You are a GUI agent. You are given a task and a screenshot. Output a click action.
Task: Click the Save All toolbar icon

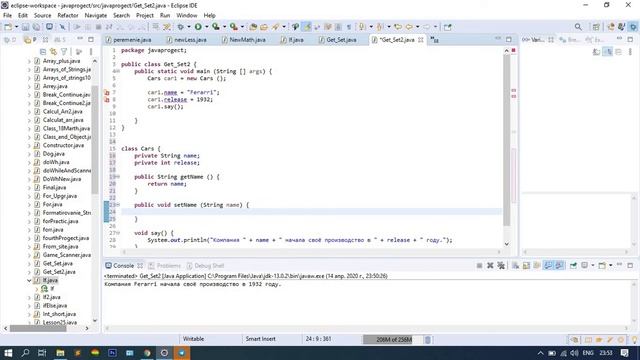point(36,27)
